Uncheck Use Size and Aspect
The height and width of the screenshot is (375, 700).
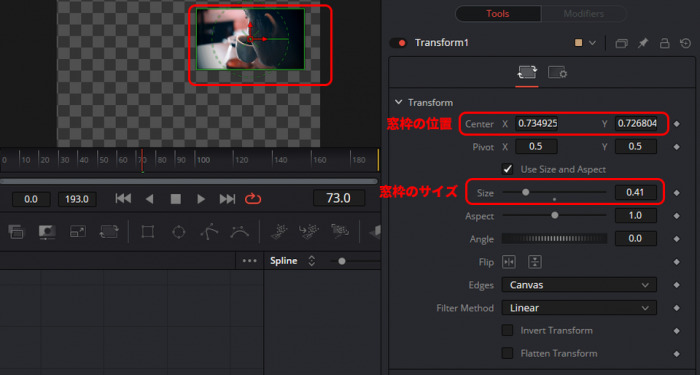(x=507, y=169)
